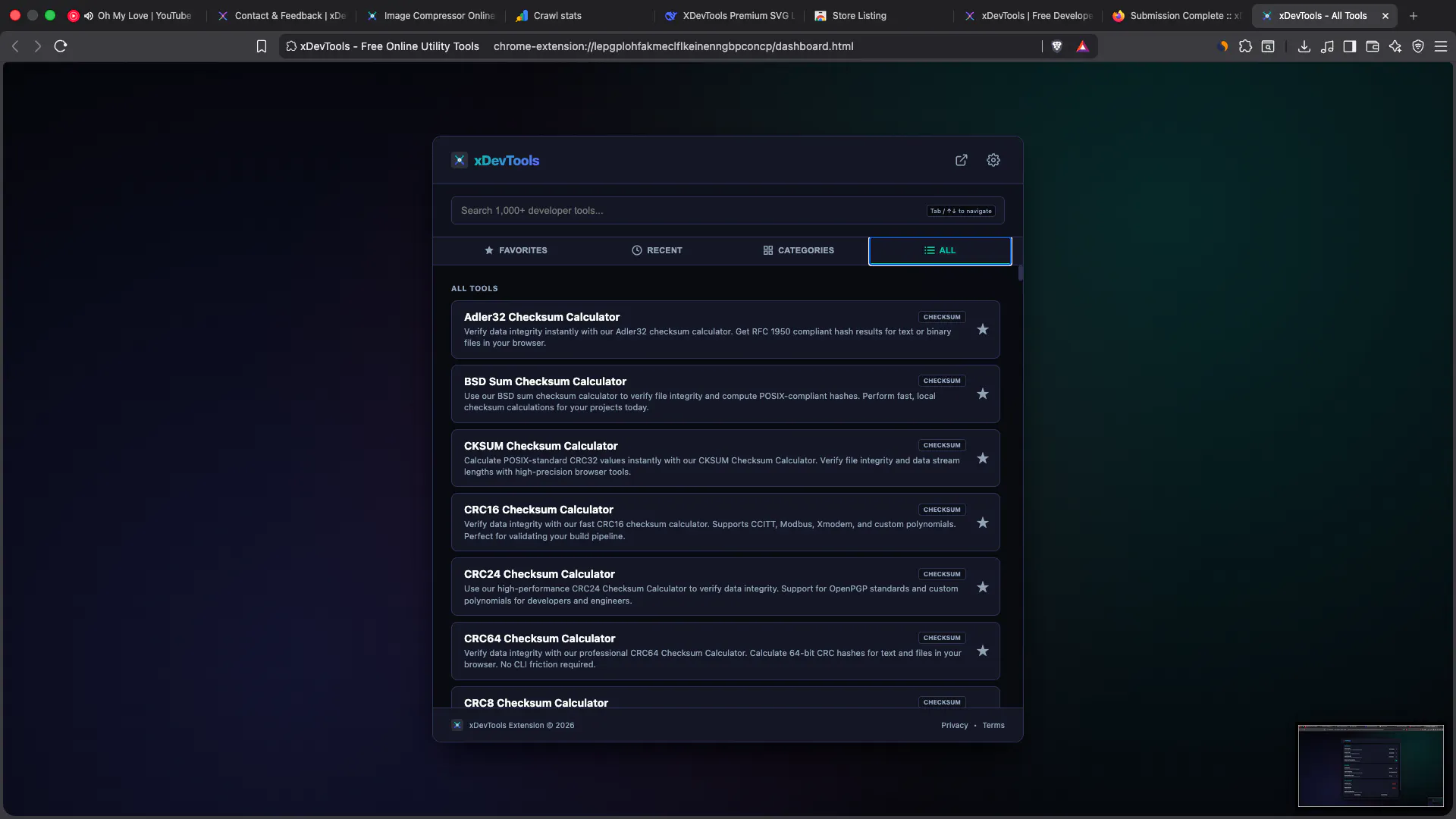Click the CHECKSUM tag on Adler32 card
Image resolution: width=1456 pixels, height=819 pixels.
(x=942, y=317)
